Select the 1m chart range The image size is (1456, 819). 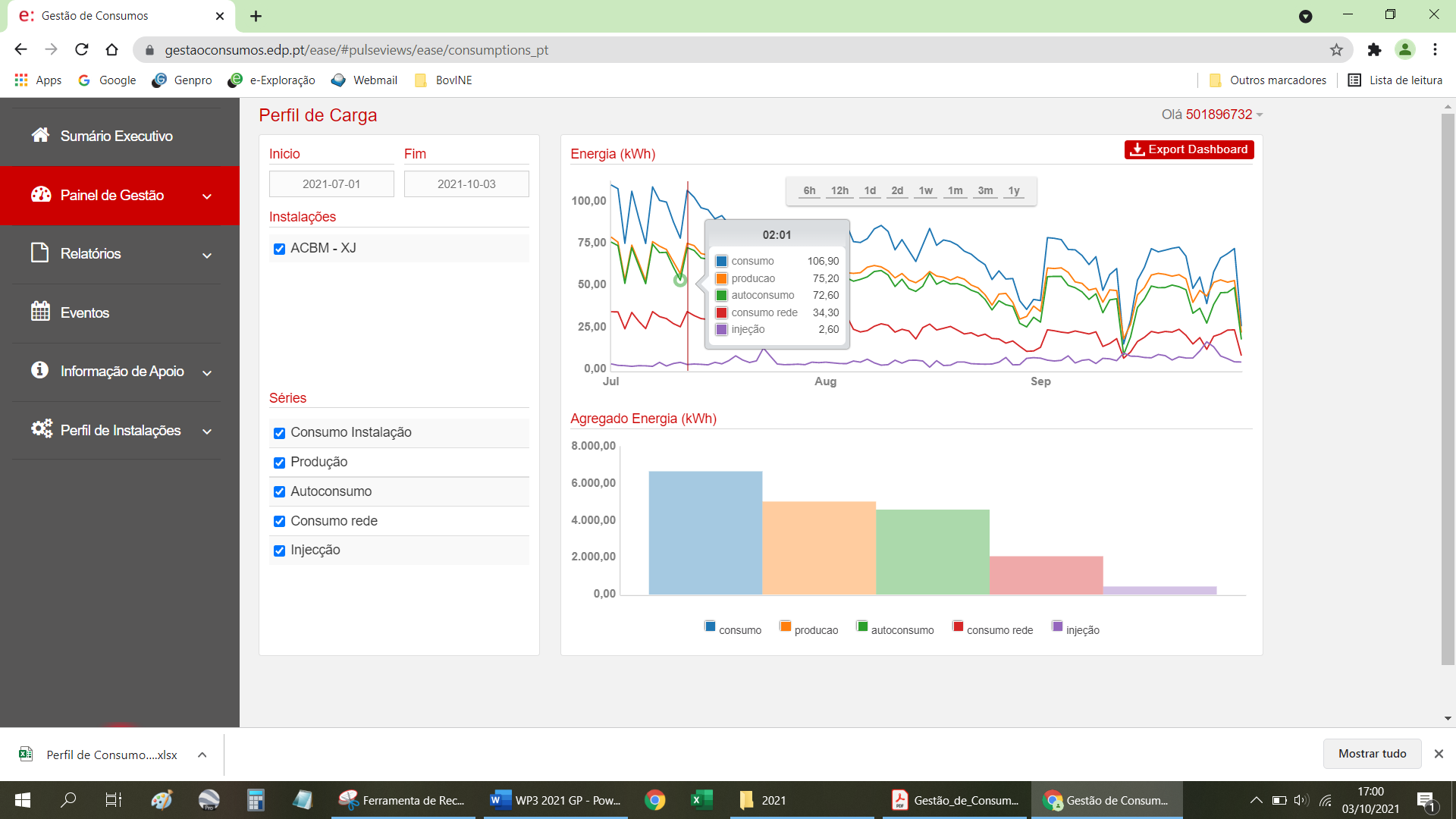955,191
